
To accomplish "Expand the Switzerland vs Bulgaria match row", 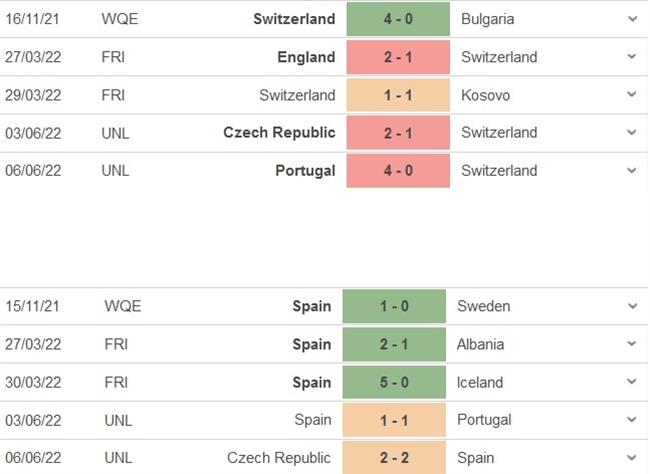I will (x=631, y=19).
